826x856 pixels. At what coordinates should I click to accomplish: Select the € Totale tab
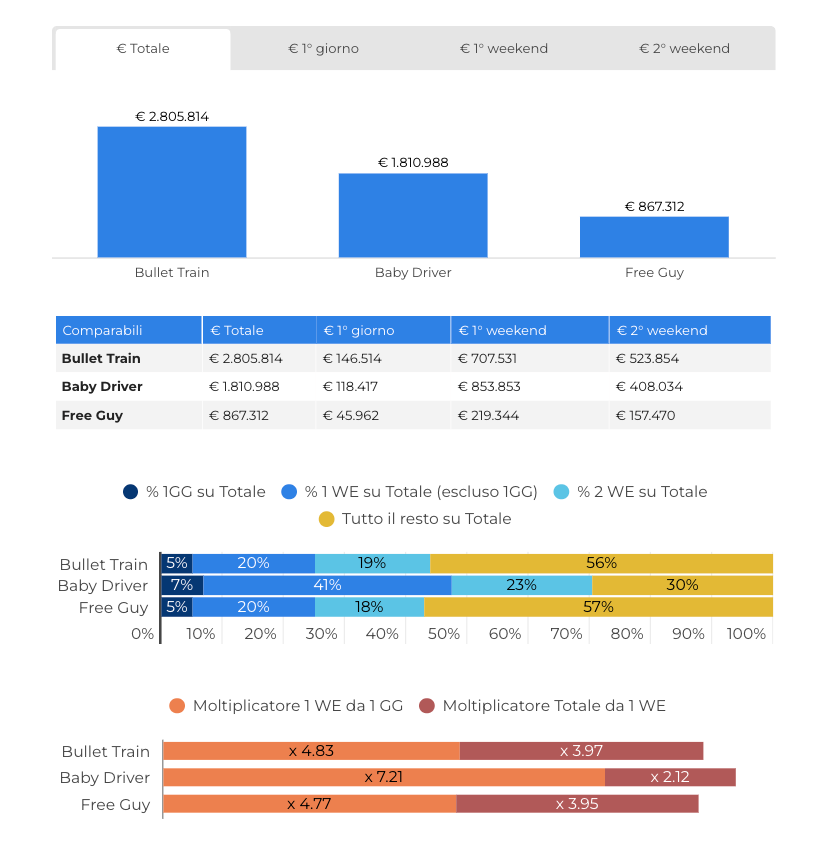pos(143,49)
